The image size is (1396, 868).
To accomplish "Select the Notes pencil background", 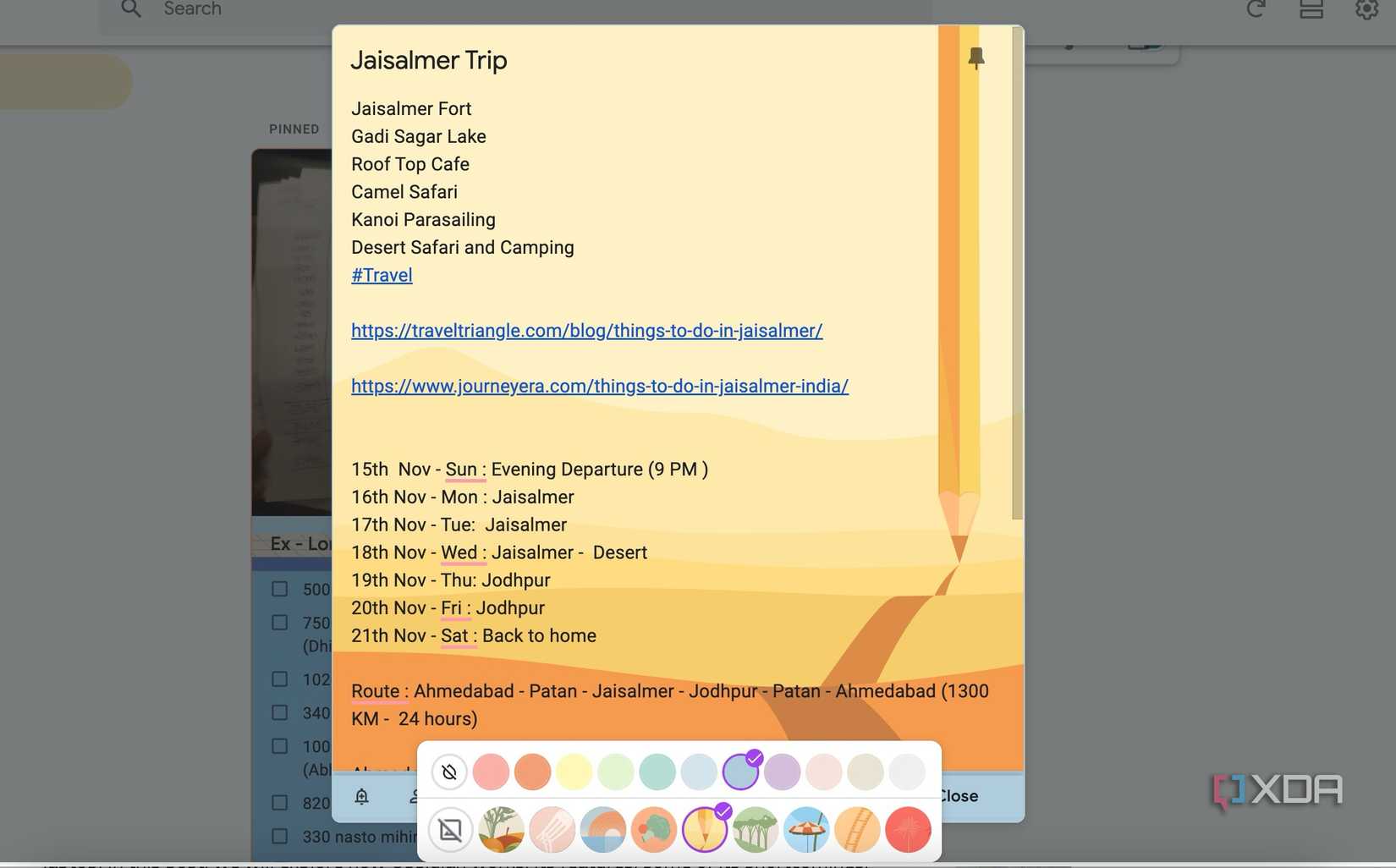I will click(x=704, y=829).
